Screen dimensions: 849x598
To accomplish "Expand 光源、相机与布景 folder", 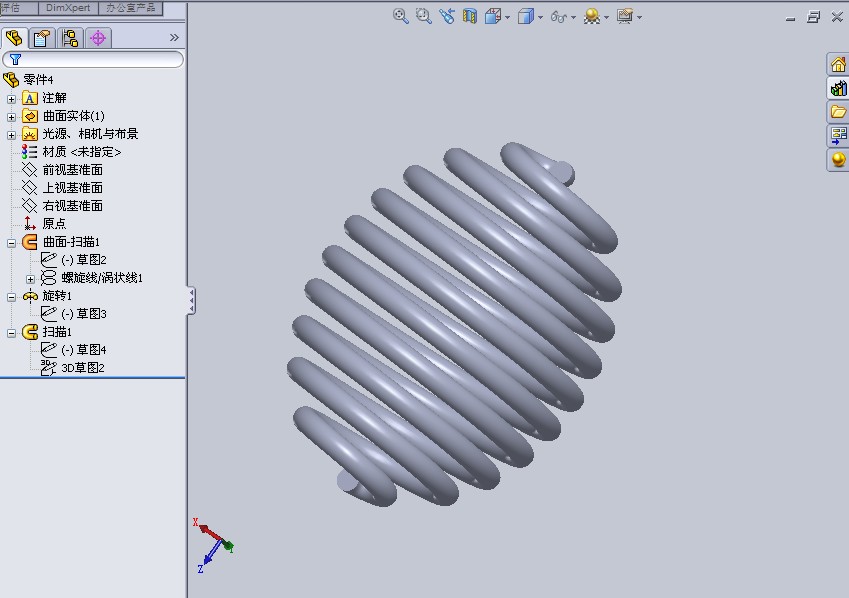I will point(11,135).
